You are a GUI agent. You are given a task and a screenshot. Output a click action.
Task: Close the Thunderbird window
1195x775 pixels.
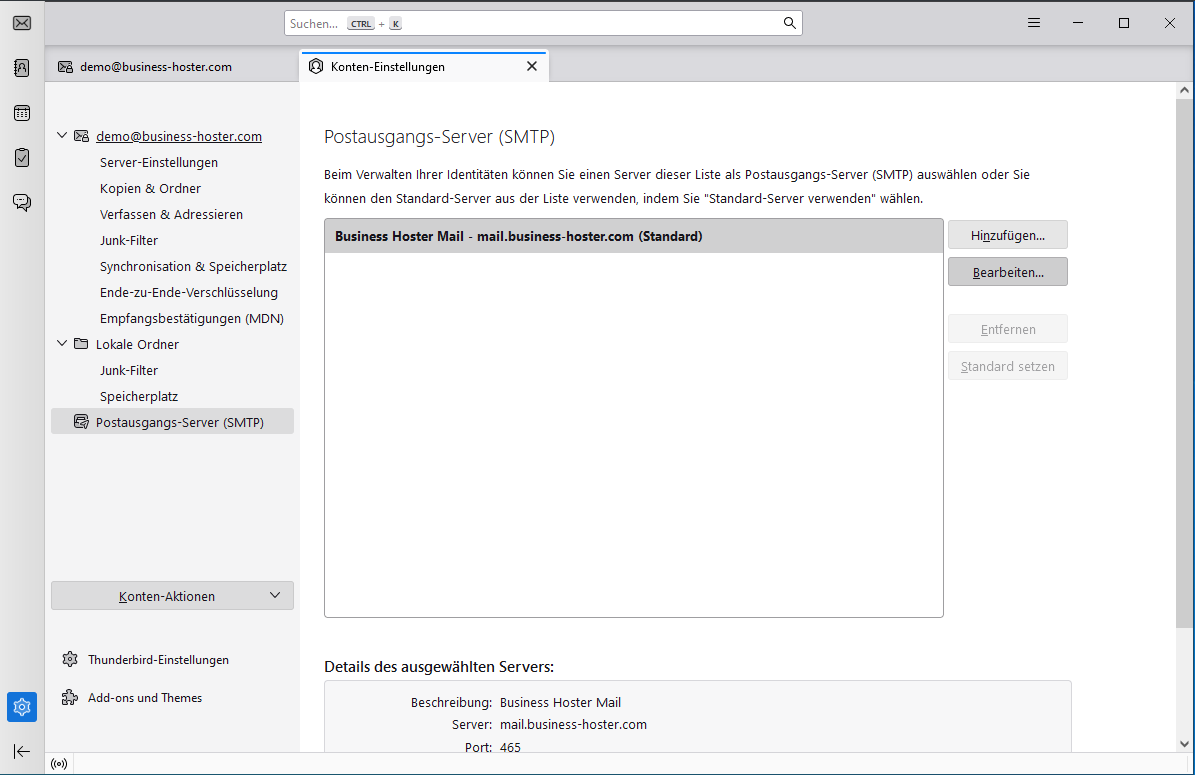pyautogui.click(x=1169, y=23)
